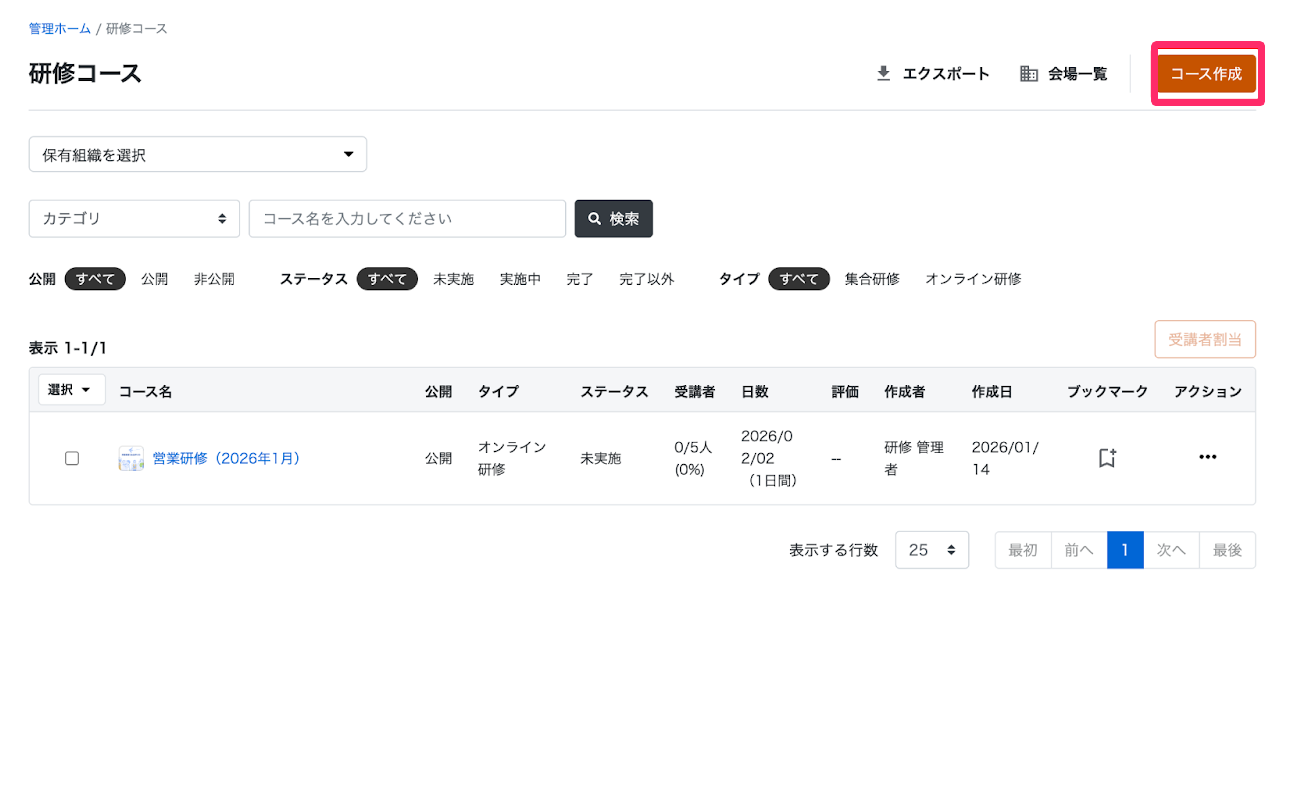Click the ステータス column header
Viewport: 1290px width, 810px height.
point(614,392)
